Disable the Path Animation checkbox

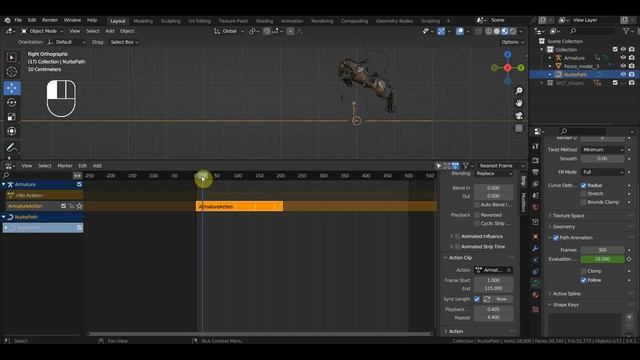click(556, 238)
